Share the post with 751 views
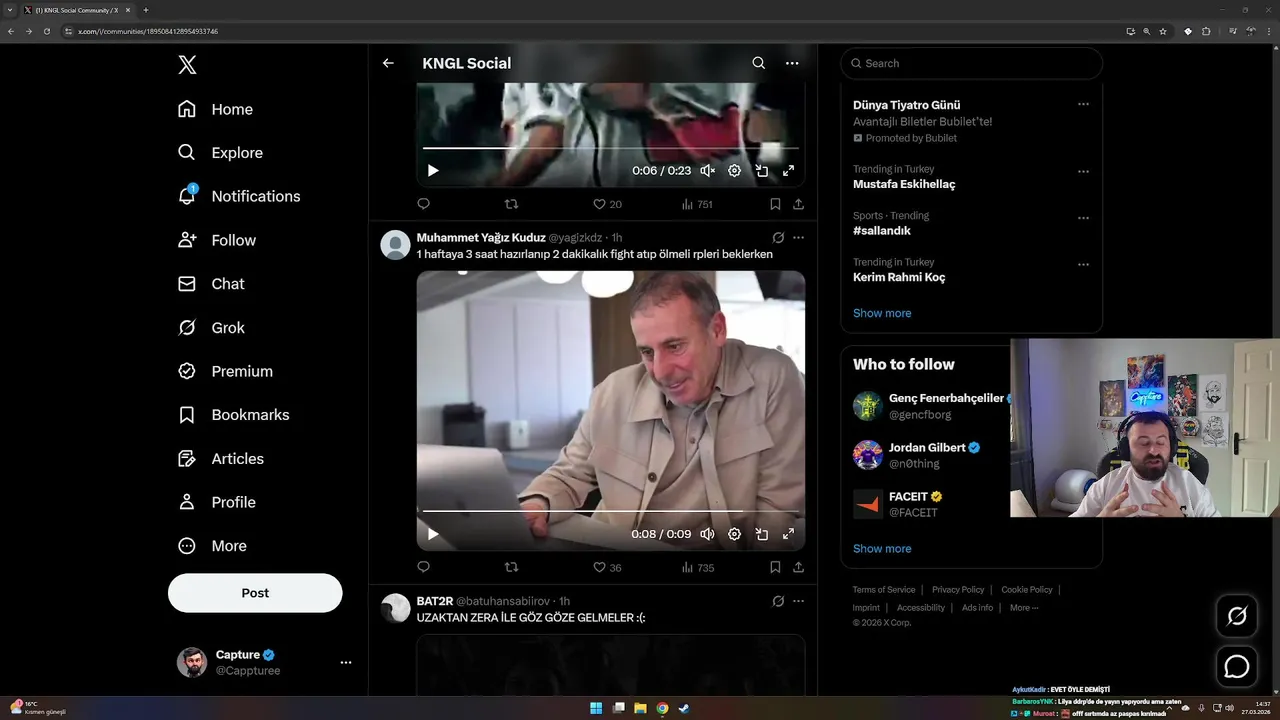 (x=798, y=204)
